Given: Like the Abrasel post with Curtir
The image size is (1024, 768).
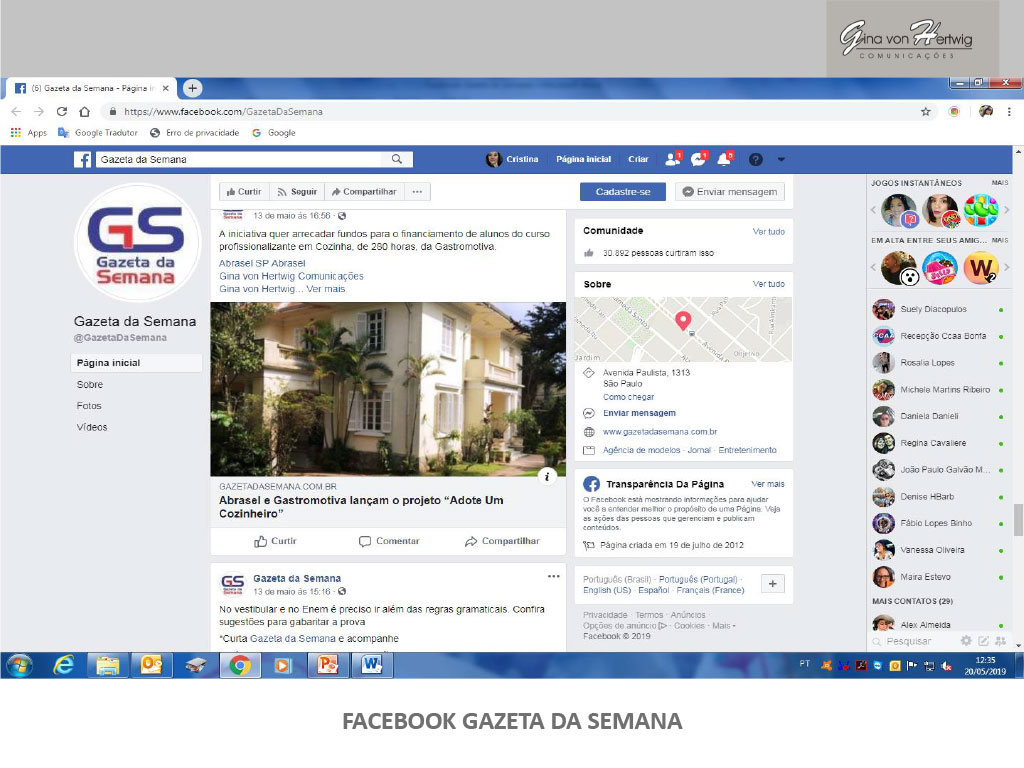Looking at the screenshot, I should coord(275,541).
